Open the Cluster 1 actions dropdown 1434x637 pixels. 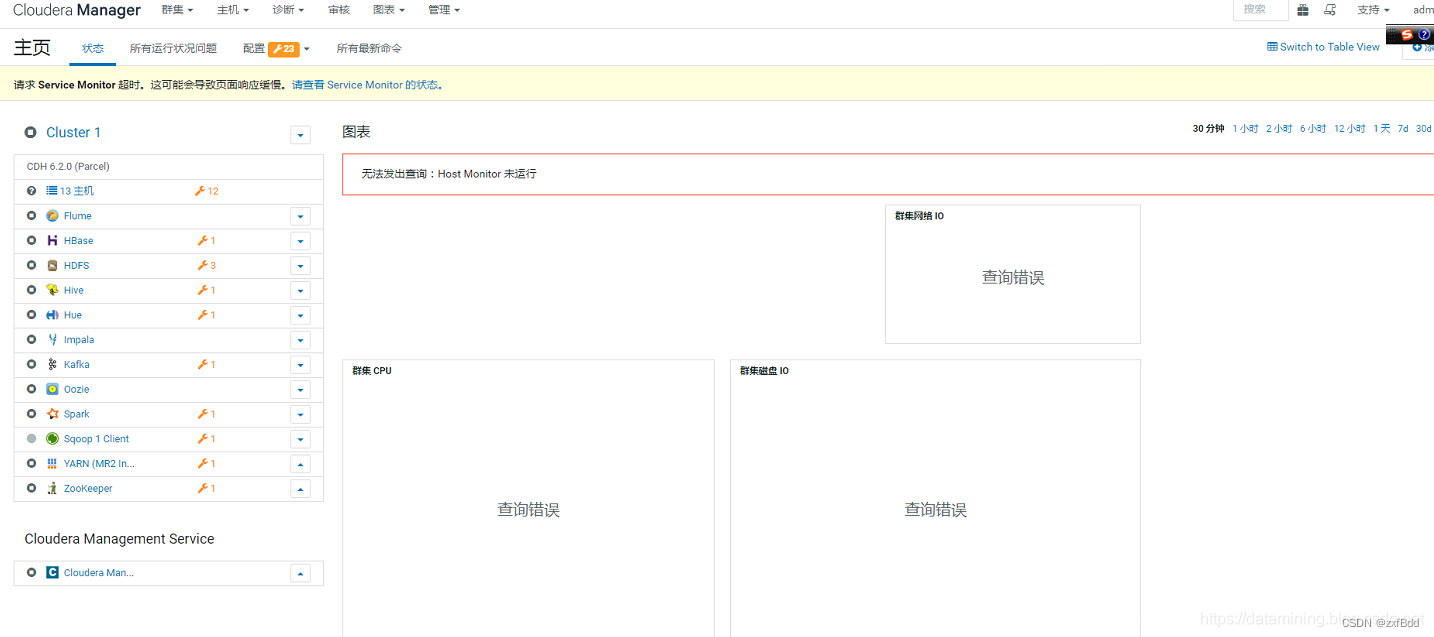300,134
